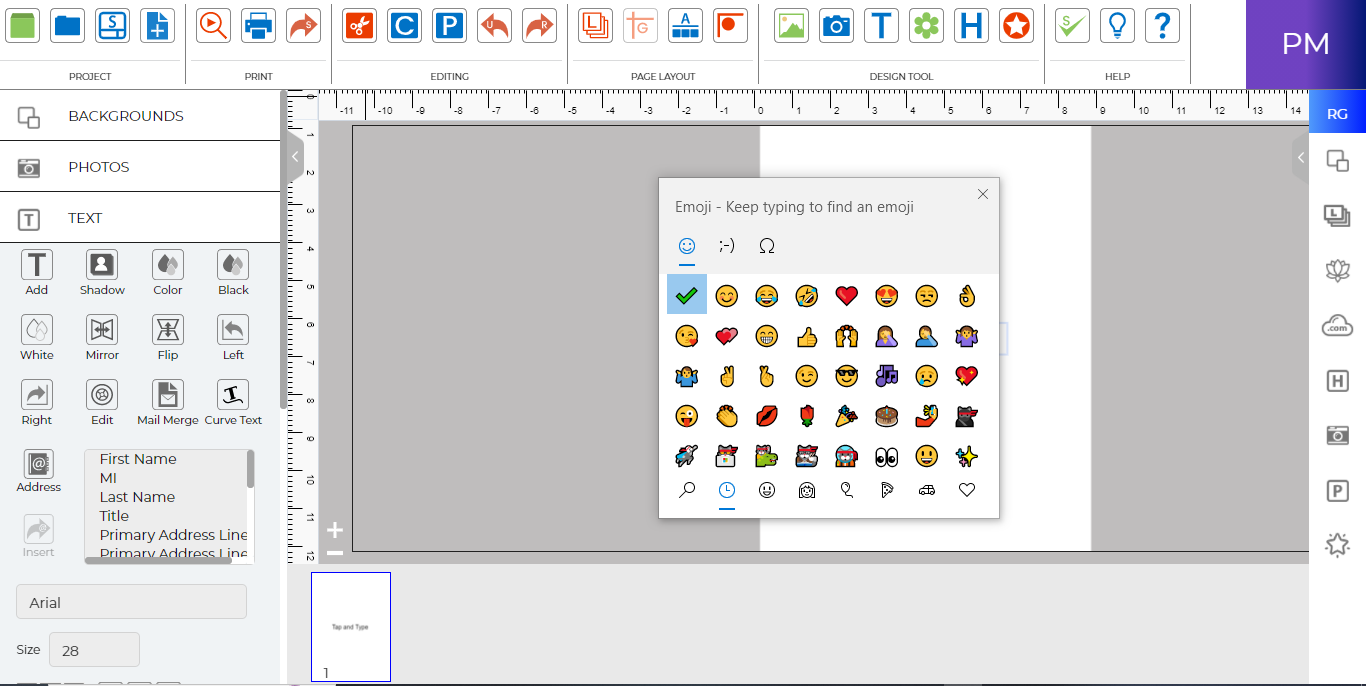This screenshot has width=1366, height=686.
Task: Select the emoji smiley face tab
Action: pyautogui.click(x=687, y=246)
